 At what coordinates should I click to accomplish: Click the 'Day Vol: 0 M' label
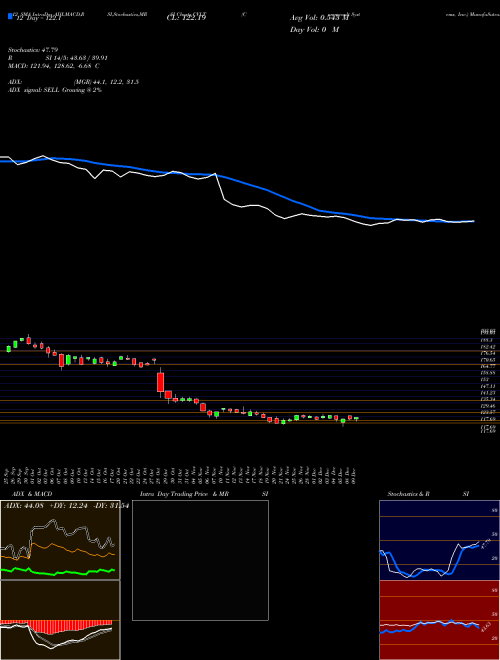[314, 29]
